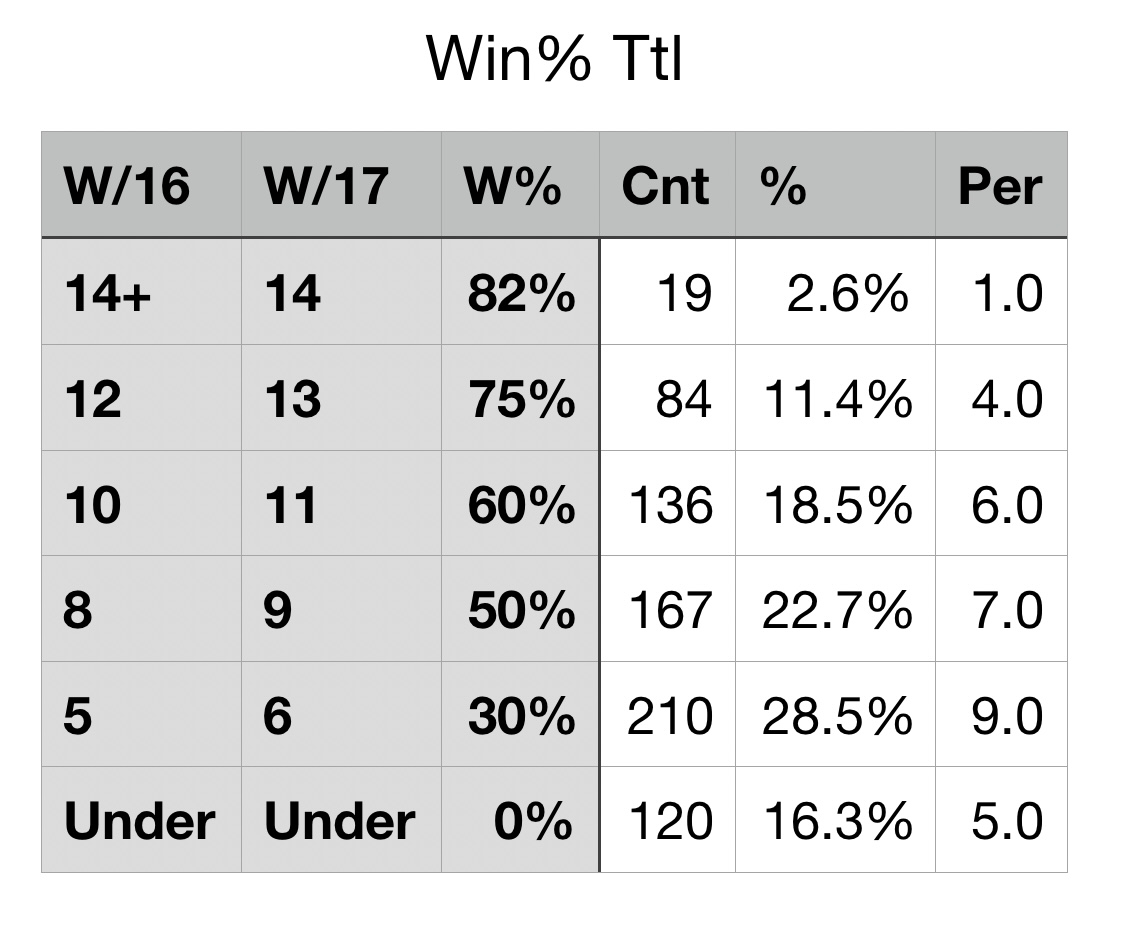Select the Per cell showing 9.0
The width and height of the screenshot is (1122, 948).
pyautogui.click(x=1006, y=717)
